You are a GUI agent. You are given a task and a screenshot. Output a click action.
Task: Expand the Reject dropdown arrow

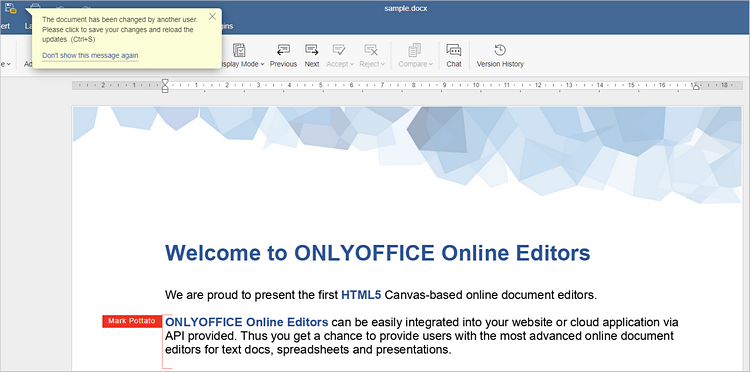pos(383,64)
